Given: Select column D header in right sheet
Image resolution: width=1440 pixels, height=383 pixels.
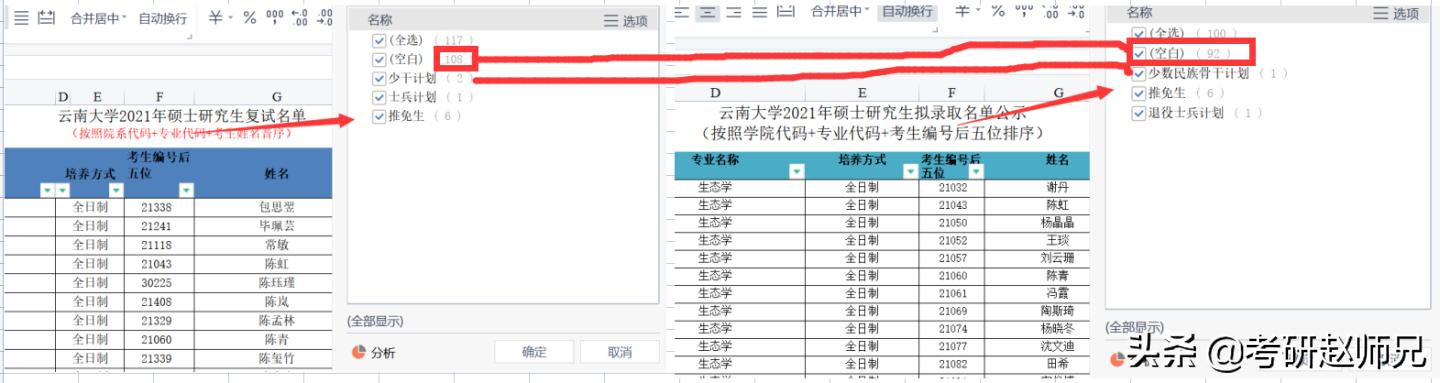Looking at the screenshot, I should click(715, 92).
